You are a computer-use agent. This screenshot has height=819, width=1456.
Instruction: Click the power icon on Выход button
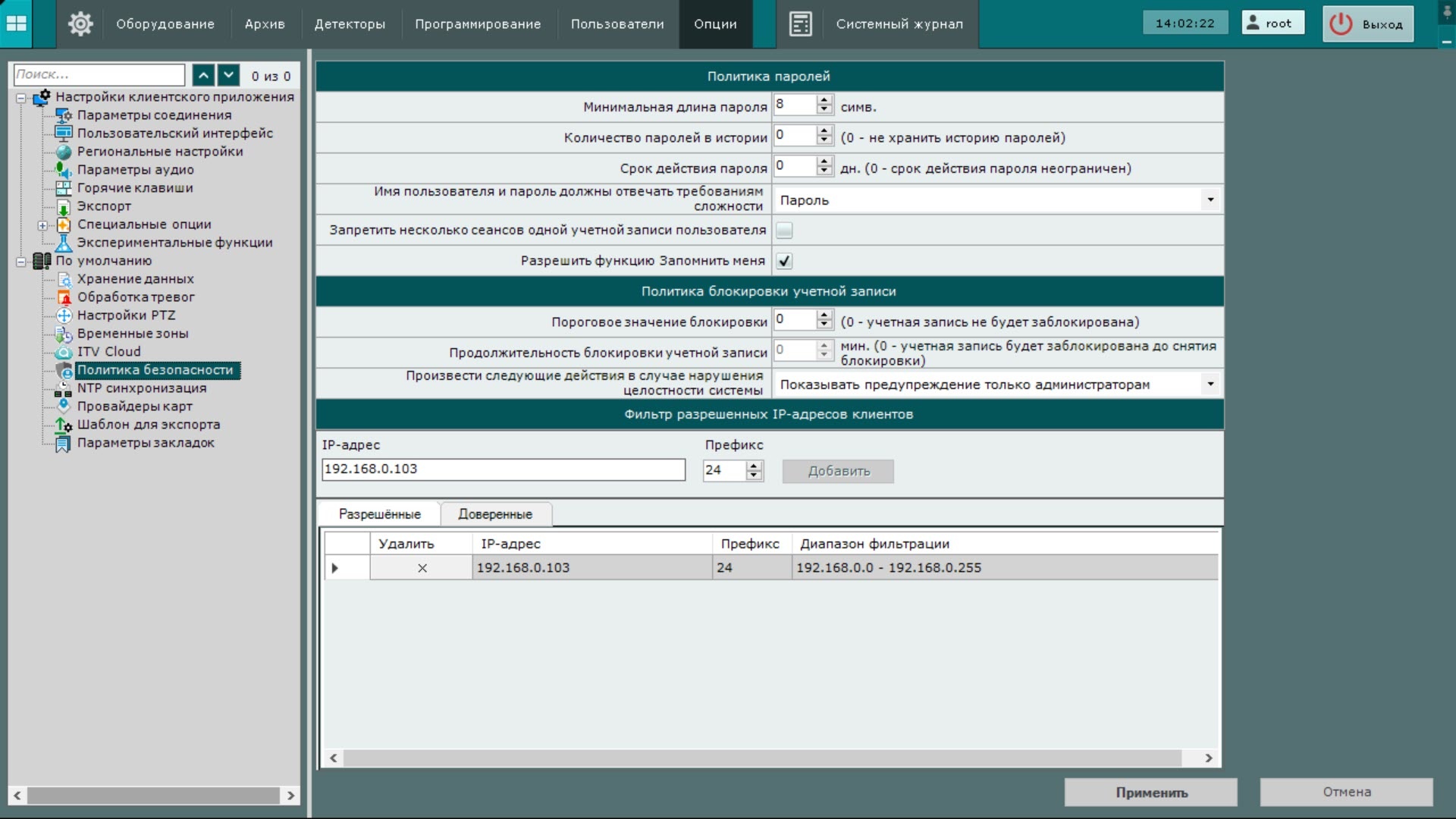[1341, 24]
